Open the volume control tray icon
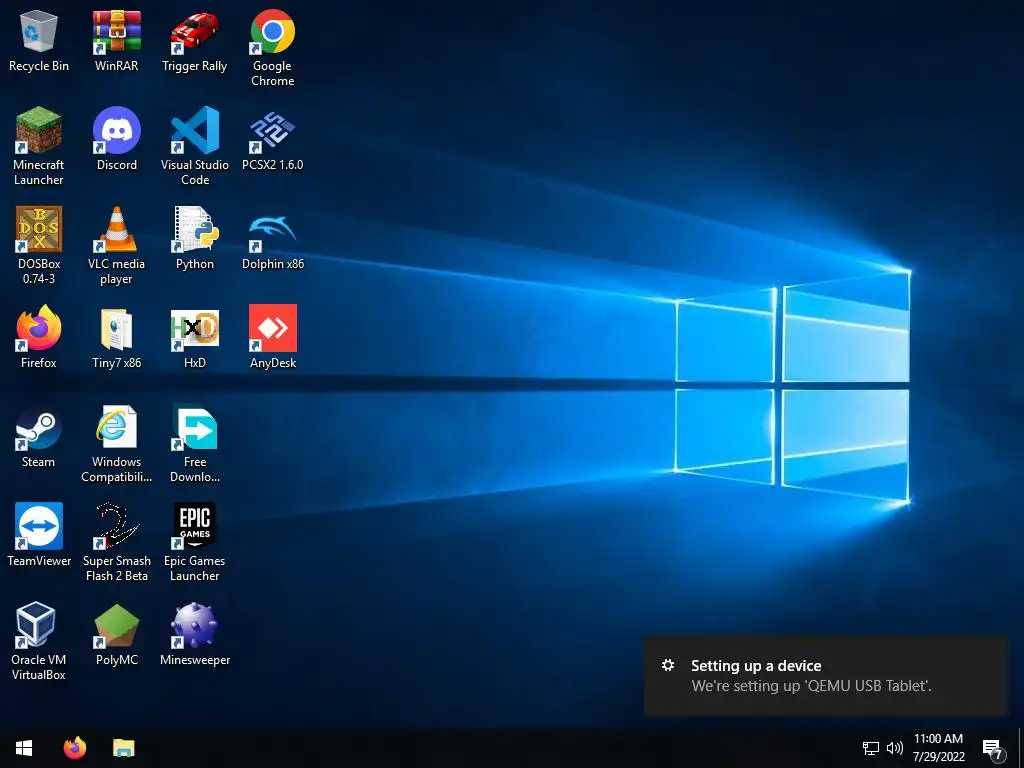The image size is (1024, 768). tap(895, 748)
